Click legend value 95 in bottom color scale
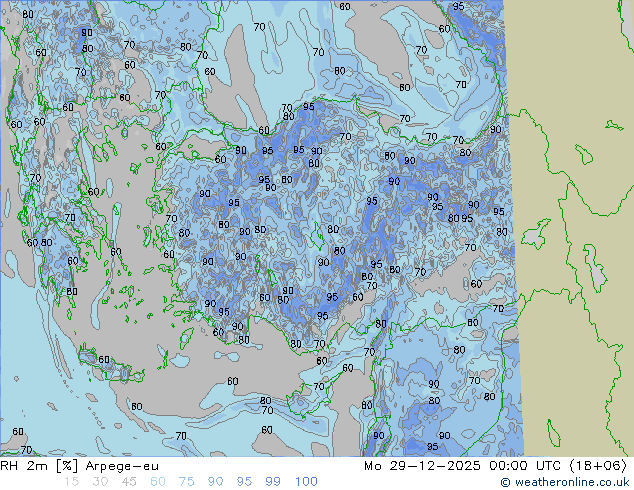 coord(244,482)
